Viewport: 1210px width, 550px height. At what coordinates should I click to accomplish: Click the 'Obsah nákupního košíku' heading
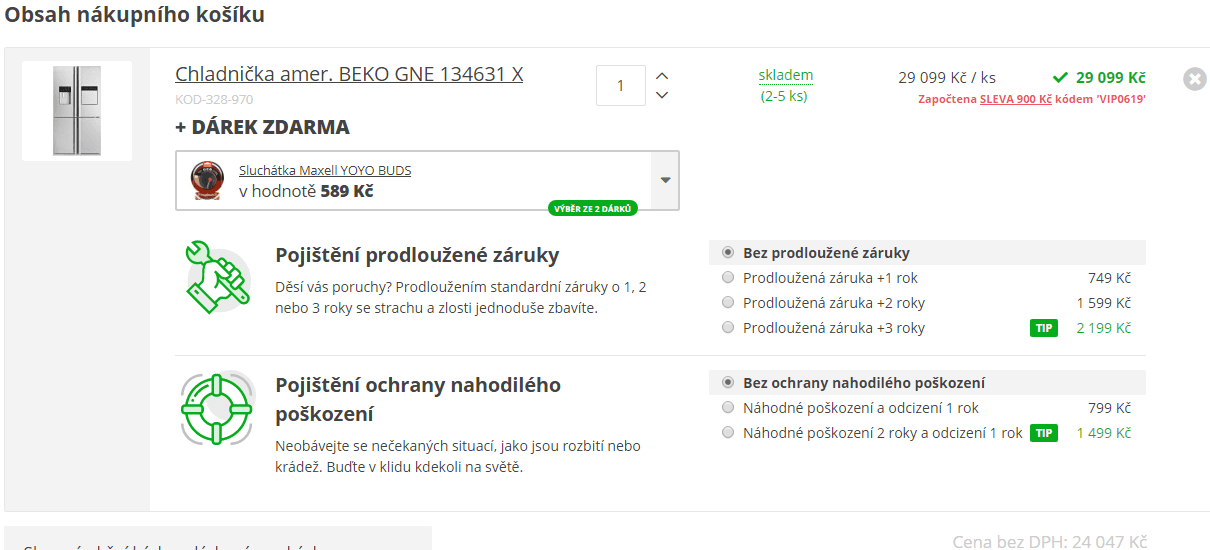pyautogui.click(x=135, y=15)
